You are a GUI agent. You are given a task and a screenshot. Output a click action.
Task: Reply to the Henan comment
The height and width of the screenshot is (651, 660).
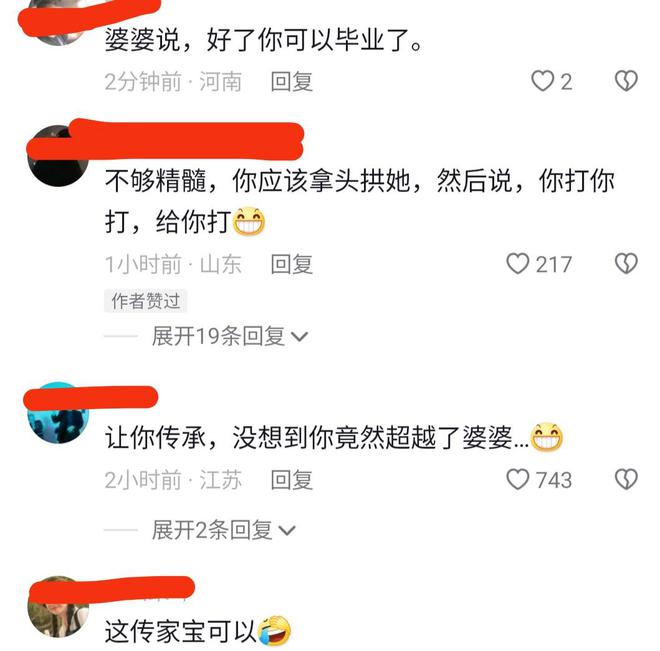tap(292, 81)
